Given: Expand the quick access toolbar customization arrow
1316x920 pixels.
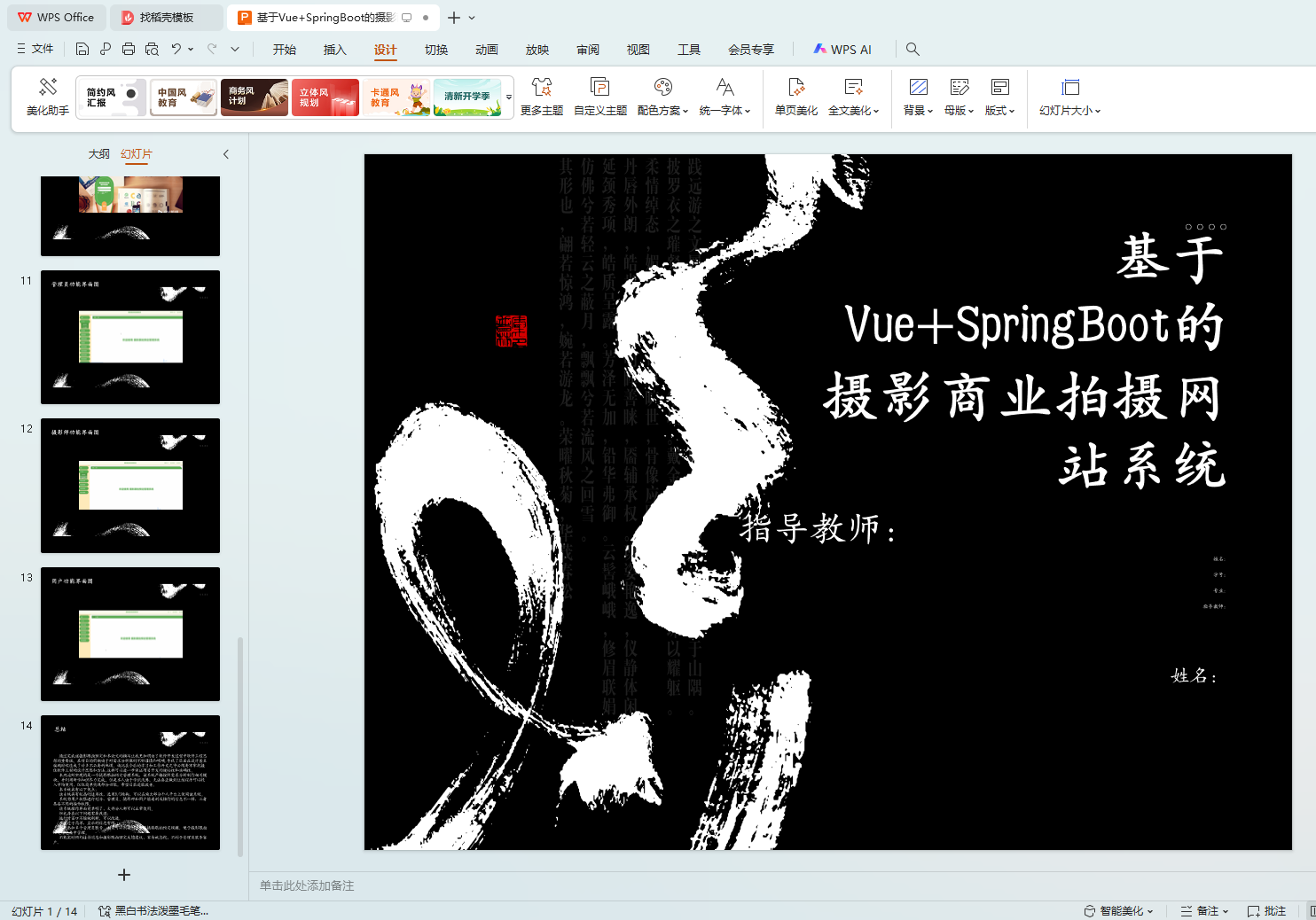Looking at the screenshot, I should [235, 50].
